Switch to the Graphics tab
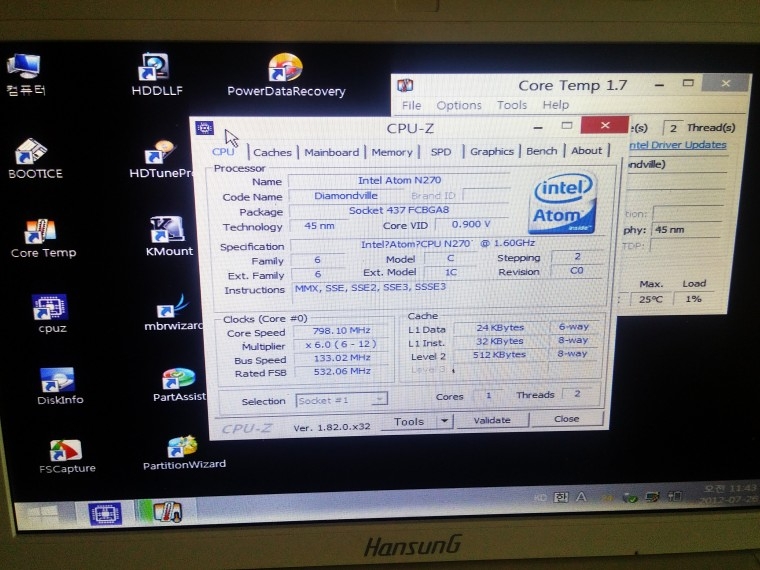 (x=492, y=151)
